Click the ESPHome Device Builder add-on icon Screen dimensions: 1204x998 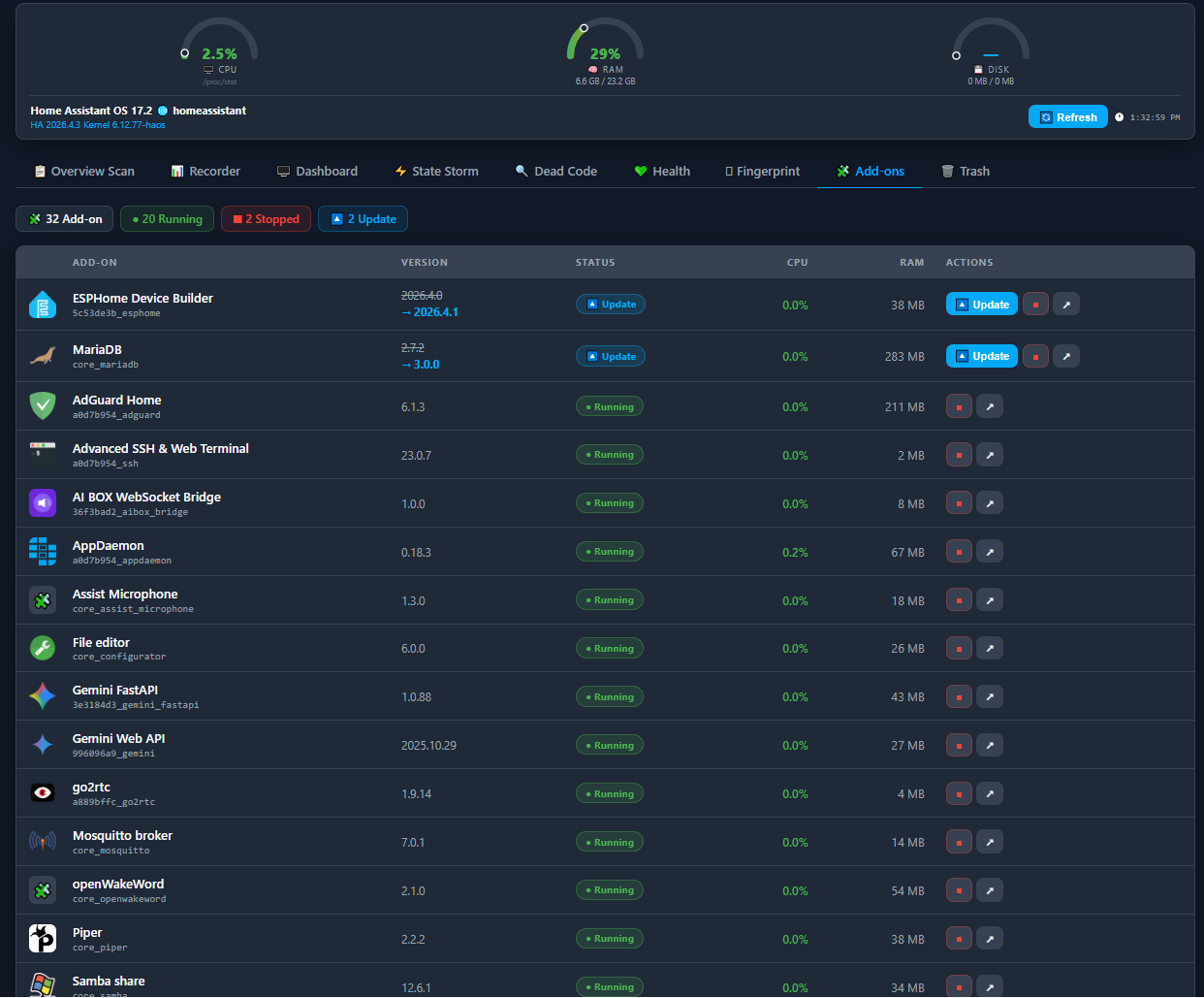[43, 305]
